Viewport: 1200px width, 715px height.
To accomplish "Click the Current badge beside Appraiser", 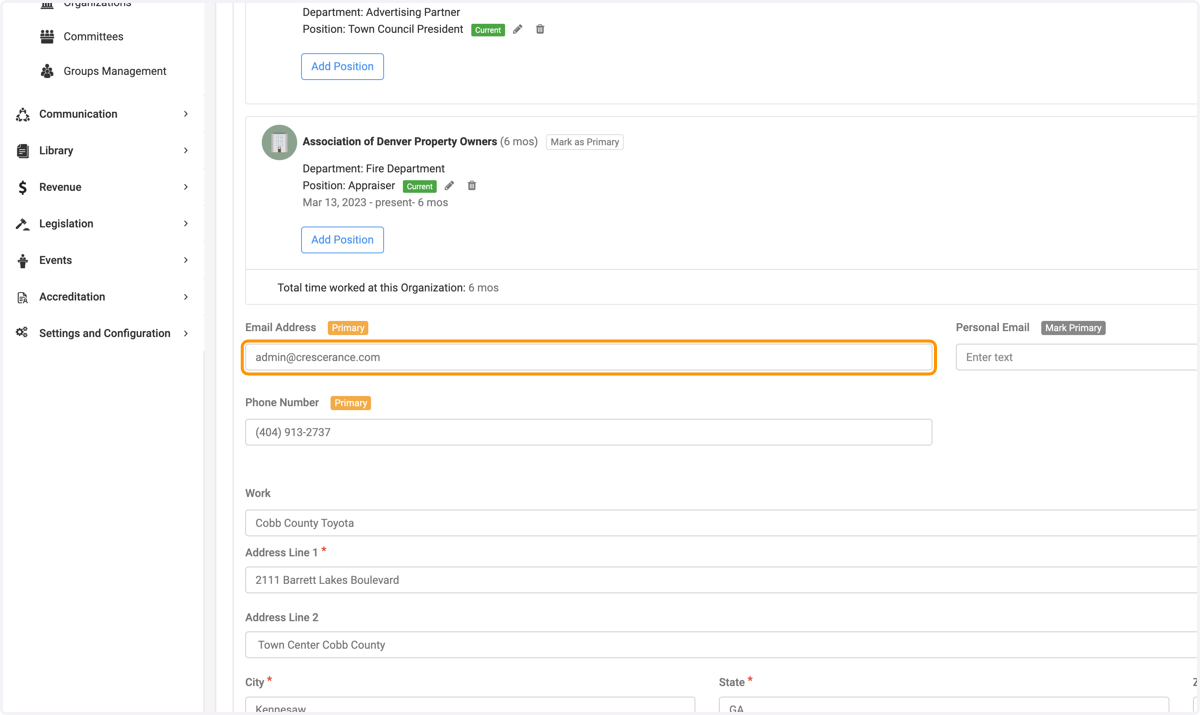I will (x=420, y=186).
